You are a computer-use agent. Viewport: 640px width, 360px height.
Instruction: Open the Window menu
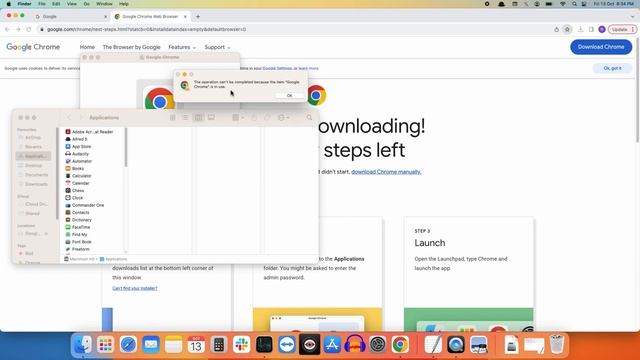point(104,4)
